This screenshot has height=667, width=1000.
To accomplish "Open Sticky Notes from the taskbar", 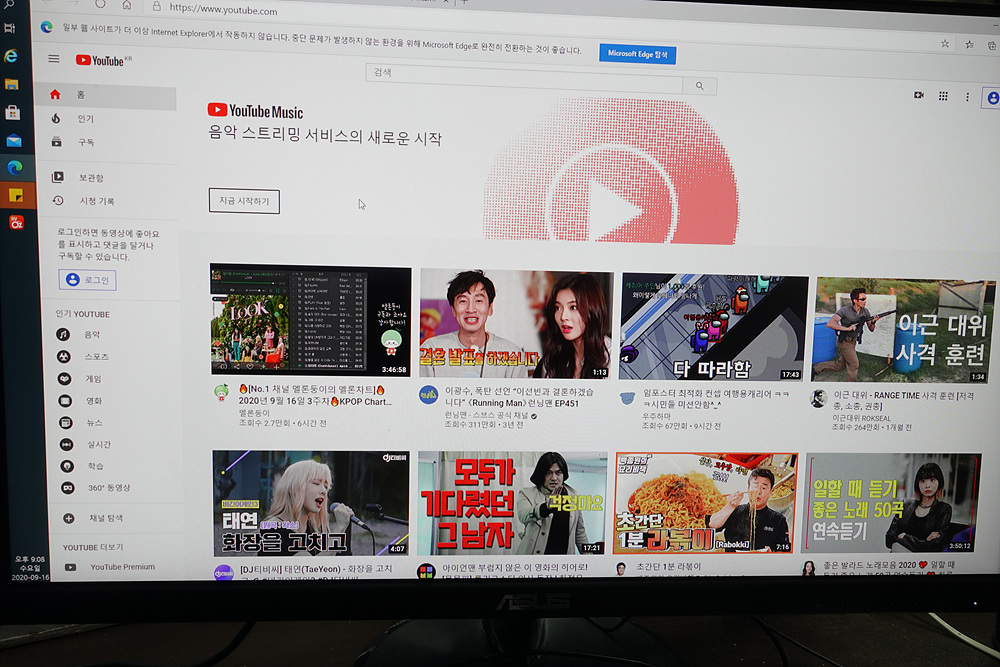I will (16, 194).
